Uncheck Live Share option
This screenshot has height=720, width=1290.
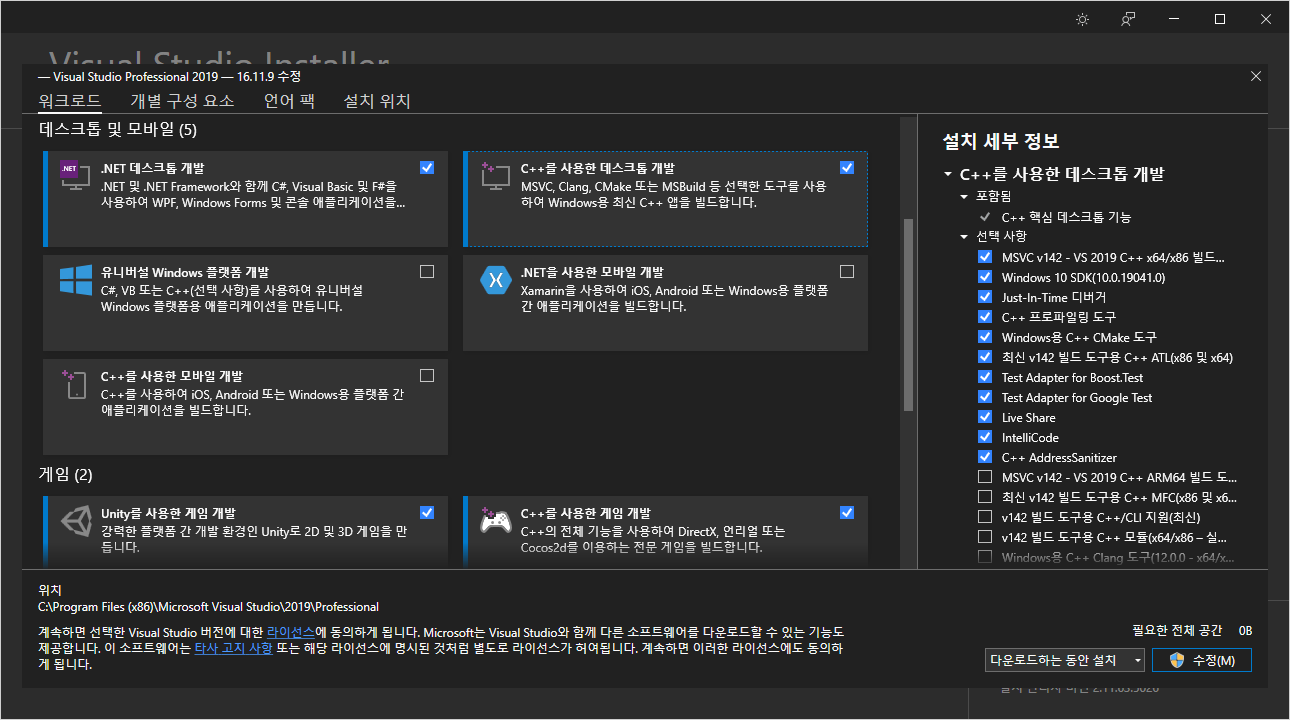(x=985, y=417)
